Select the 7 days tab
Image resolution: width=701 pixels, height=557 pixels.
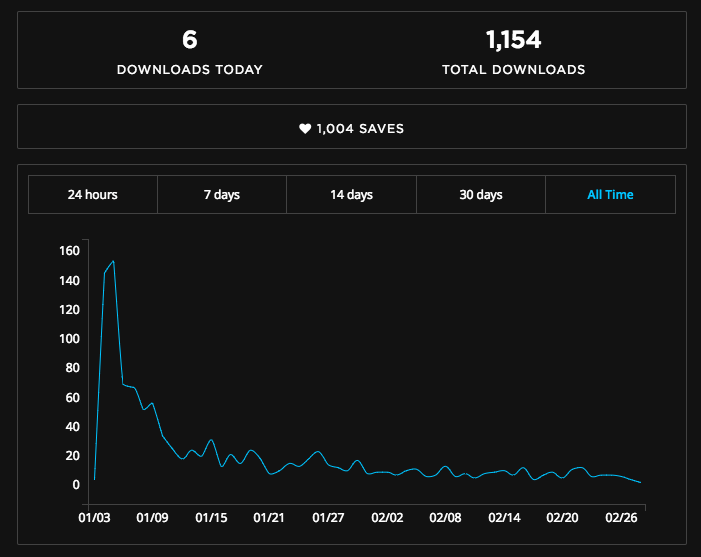[222, 194]
